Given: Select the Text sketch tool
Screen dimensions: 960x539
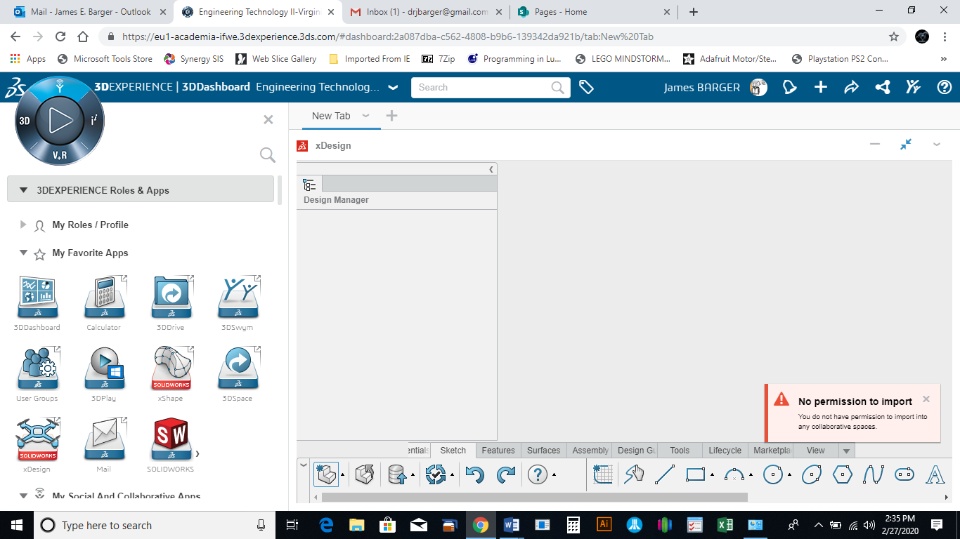Looking at the screenshot, I should click(935, 475).
